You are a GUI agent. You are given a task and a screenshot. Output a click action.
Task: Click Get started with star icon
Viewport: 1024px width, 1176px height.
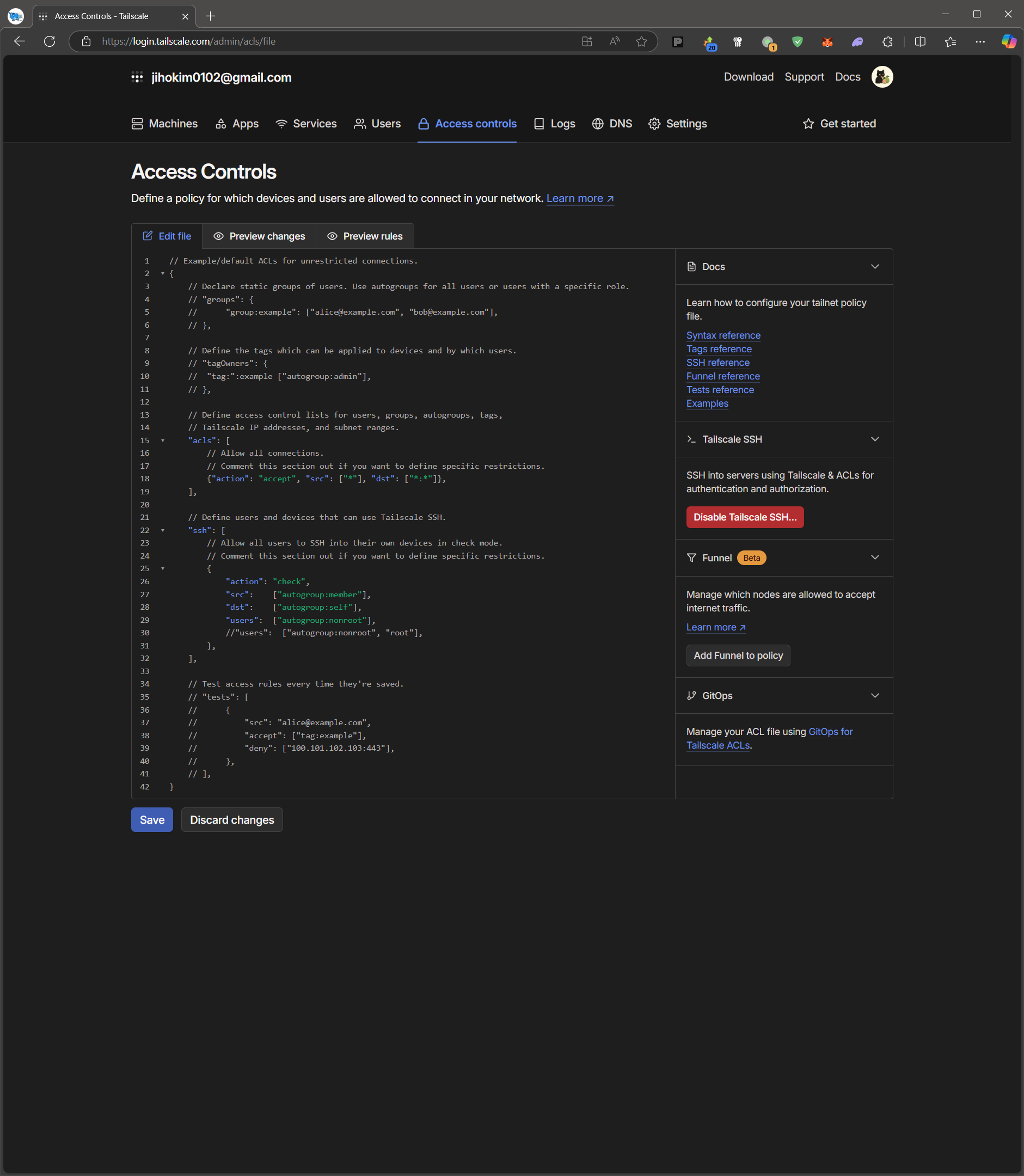[x=839, y=124]
